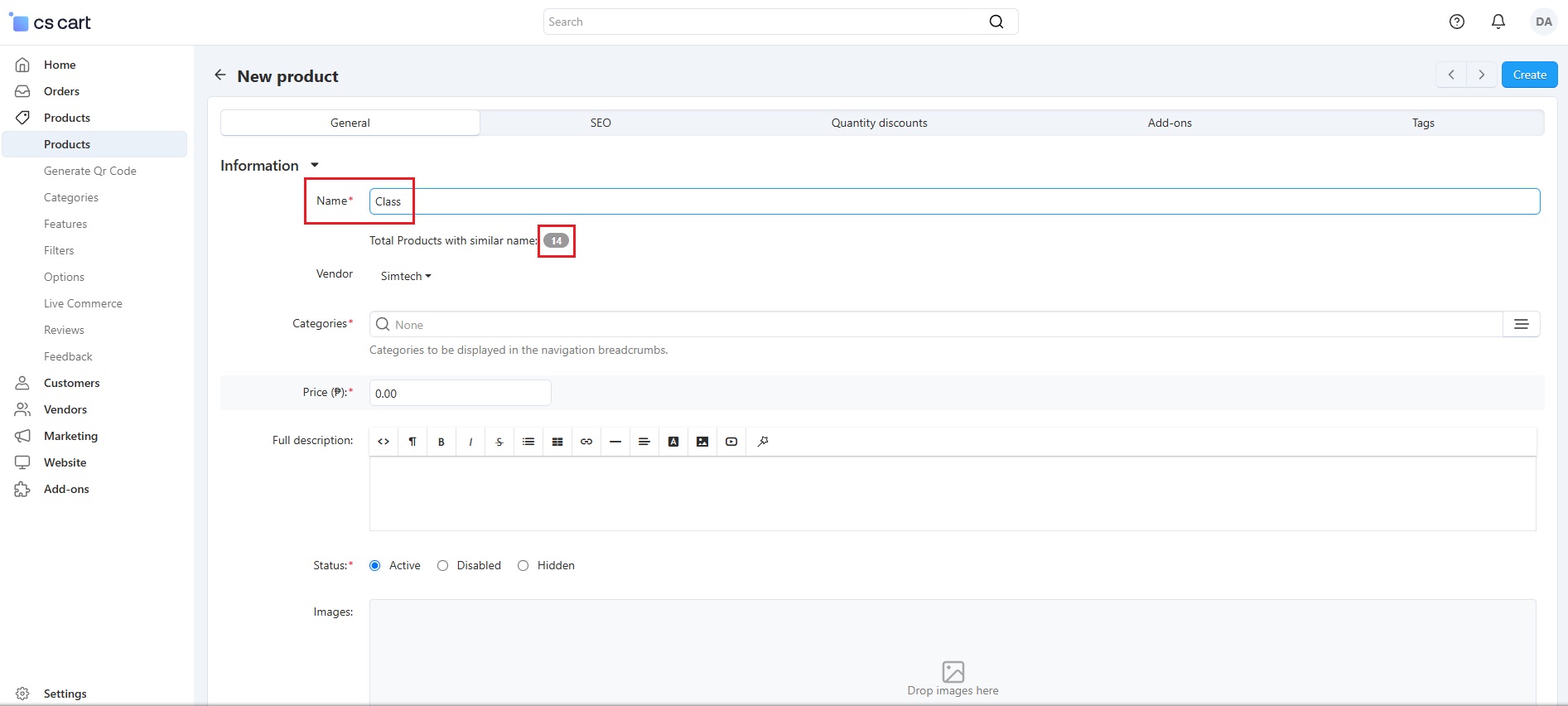Open Generate Qr Code in sidebar
Screen dimensions: 1568x706
click(x=90, y=171)
